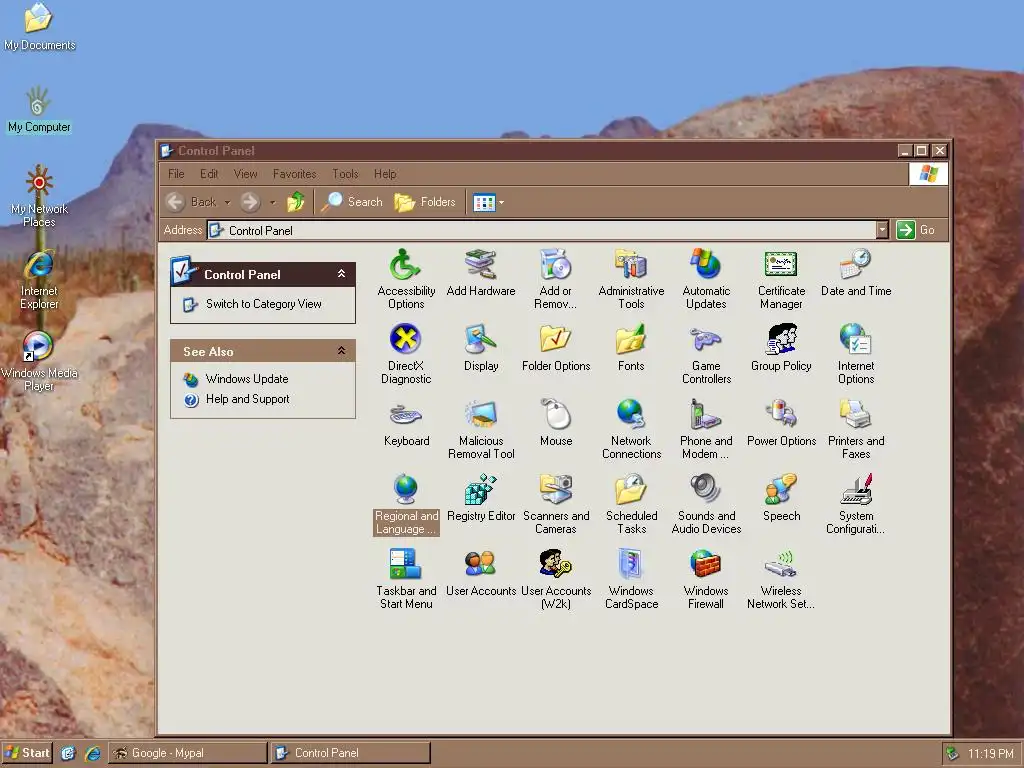Screen dimensions: 1024x768
Task: Open the File menu
Action: coord(176,174)
